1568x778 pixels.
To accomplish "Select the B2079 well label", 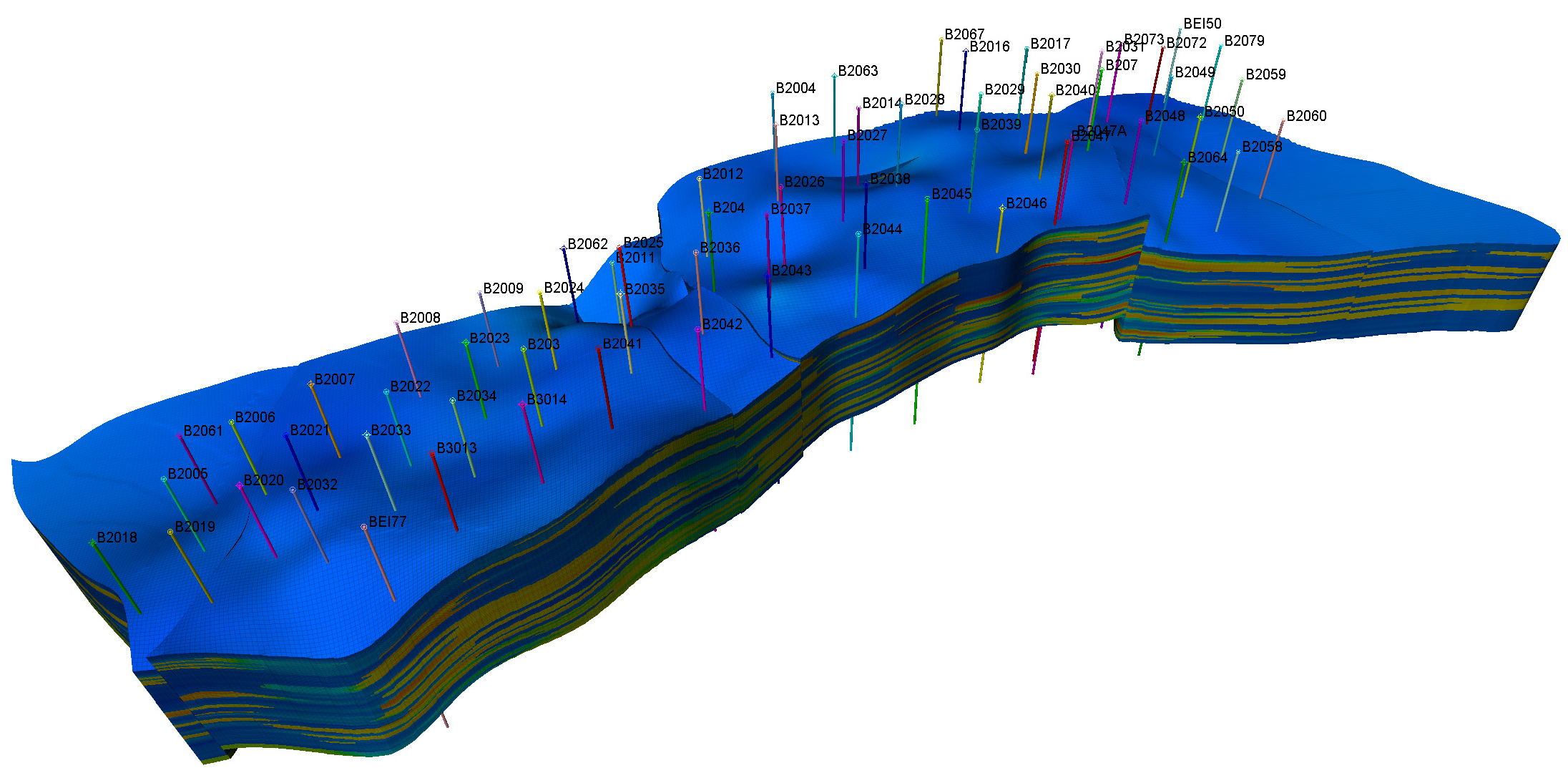I will tap(1243, 41).
